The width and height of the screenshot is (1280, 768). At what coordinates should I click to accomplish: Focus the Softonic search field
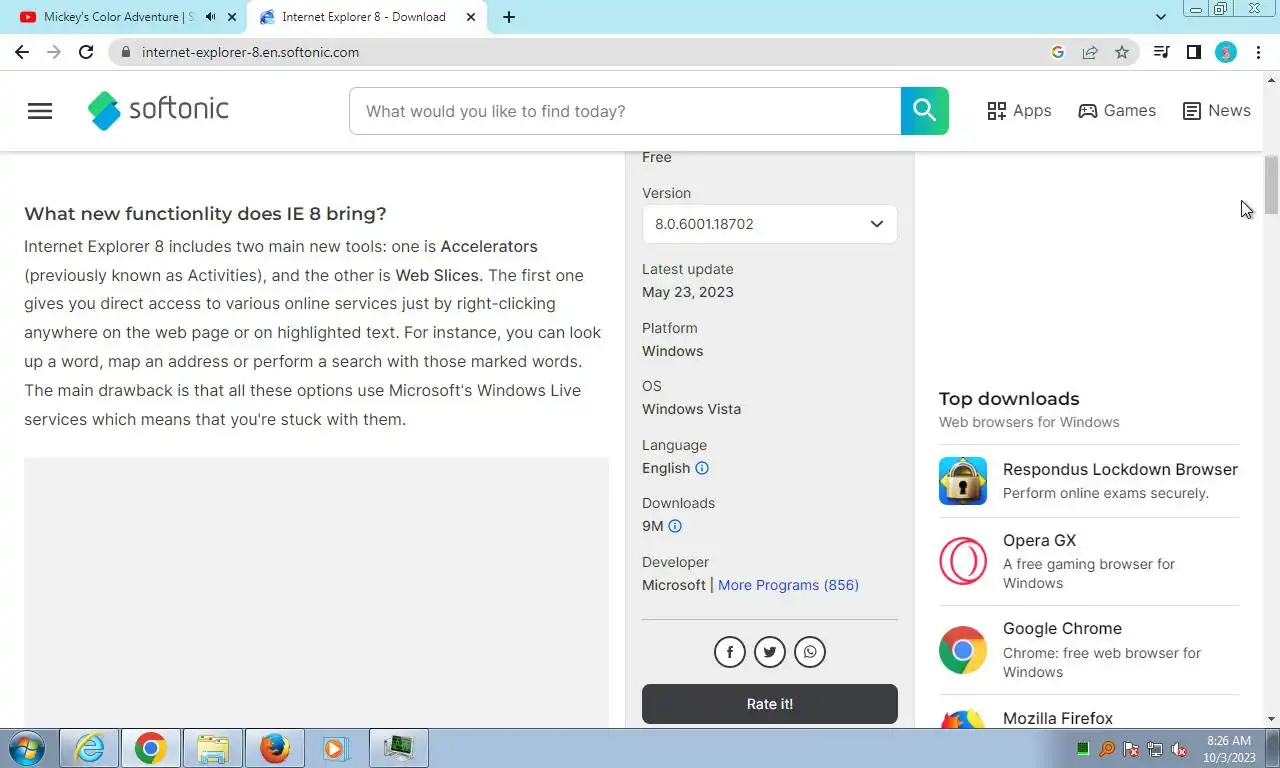pyautogui.click(x=625, y=111)
